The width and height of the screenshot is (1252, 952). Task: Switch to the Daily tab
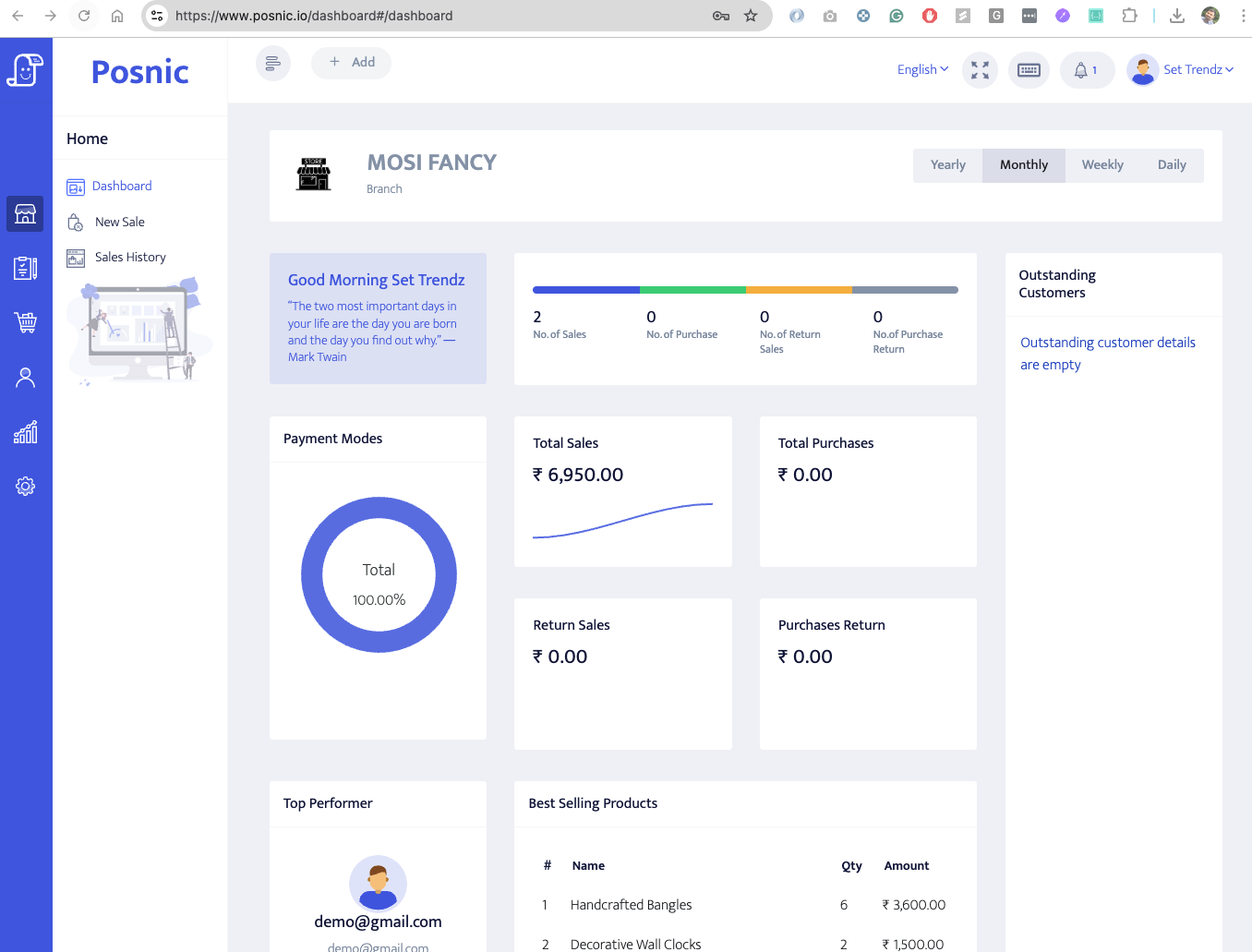tap(1172, 164)
